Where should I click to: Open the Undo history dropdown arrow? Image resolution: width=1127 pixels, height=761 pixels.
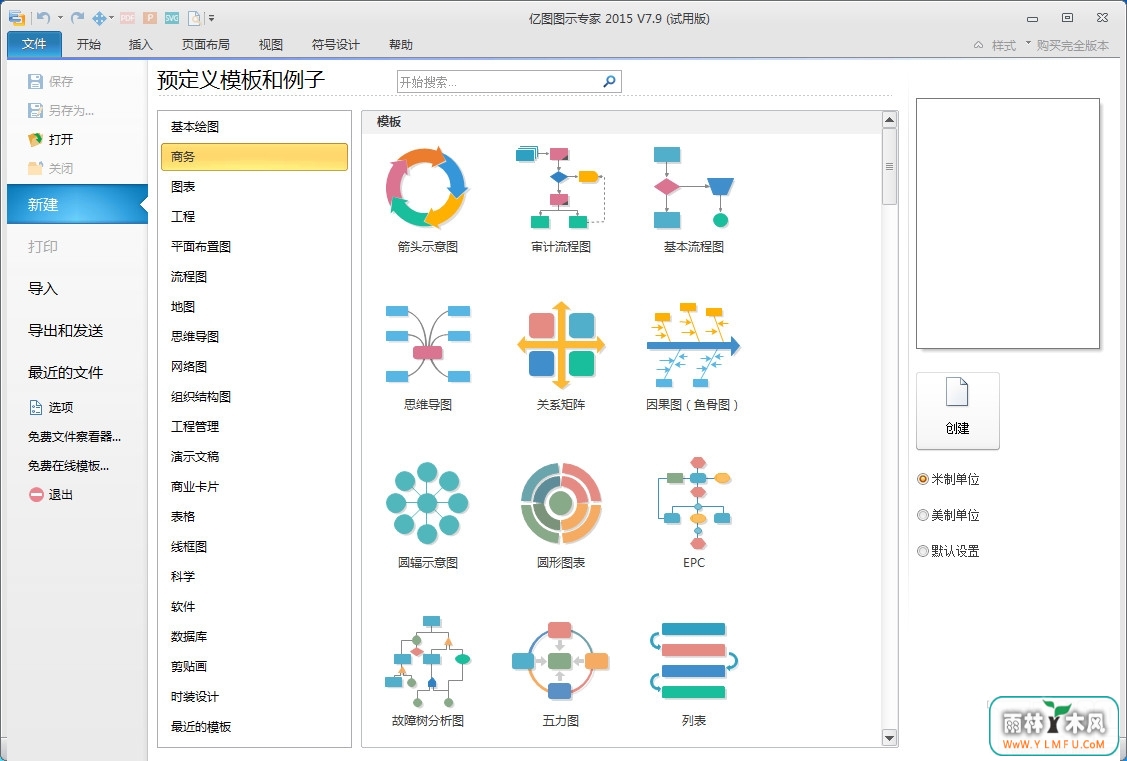point(60,18)
